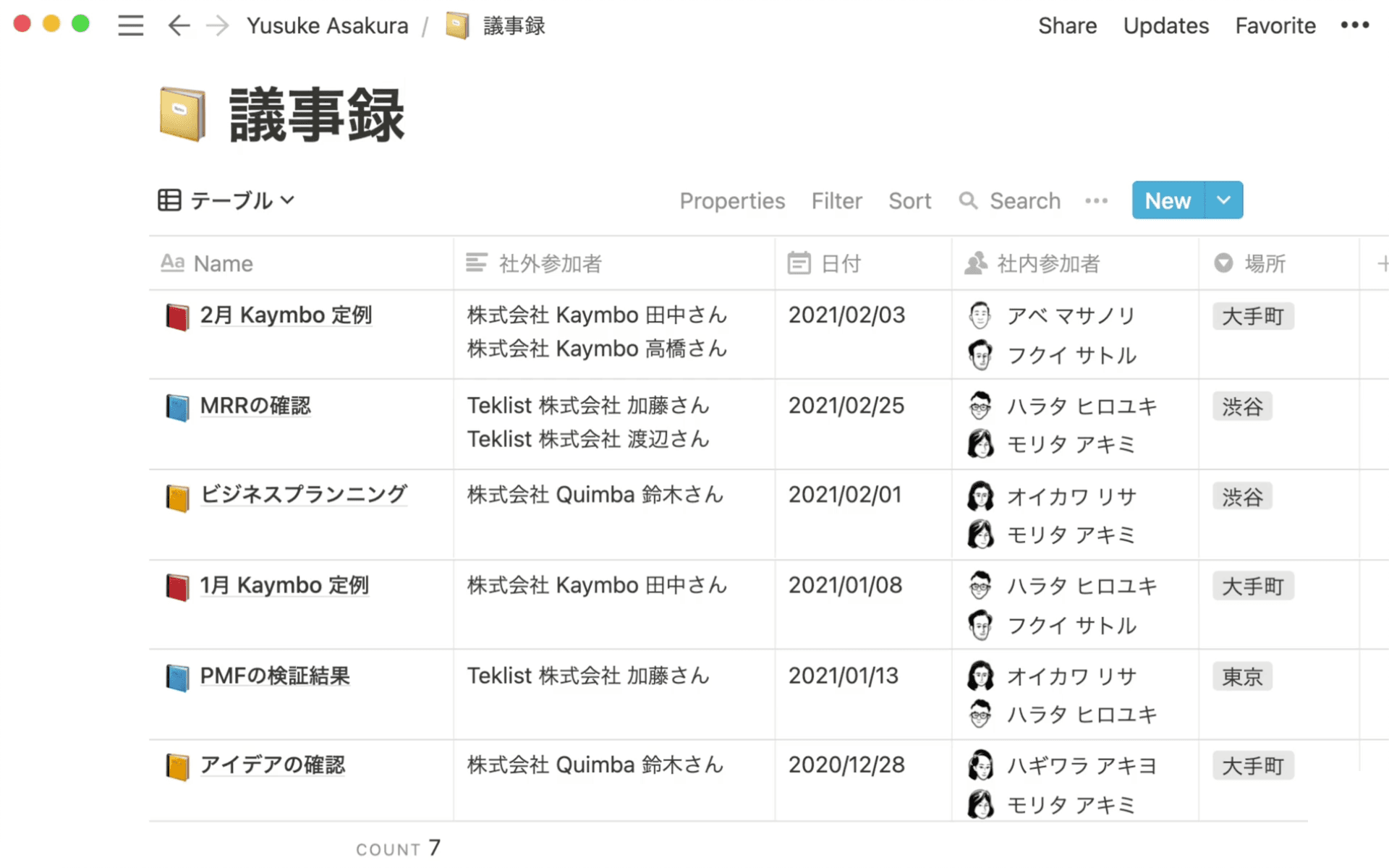Open the database view more options dots
This screenshot has height=868, width=1389.
point(1096,200)
